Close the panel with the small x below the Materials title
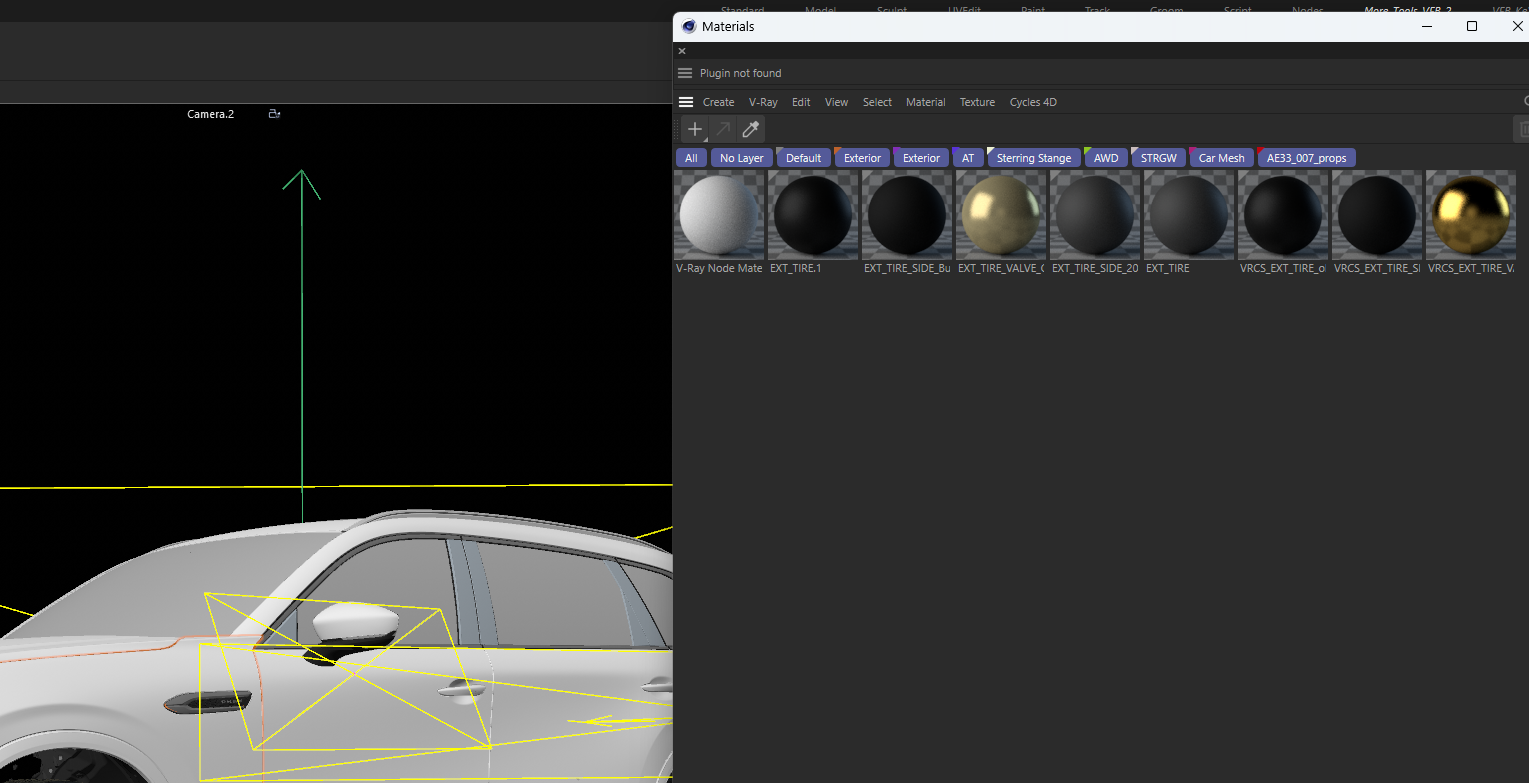The image size is (1529, 783). pyautogui.click(x=682, y=51)
